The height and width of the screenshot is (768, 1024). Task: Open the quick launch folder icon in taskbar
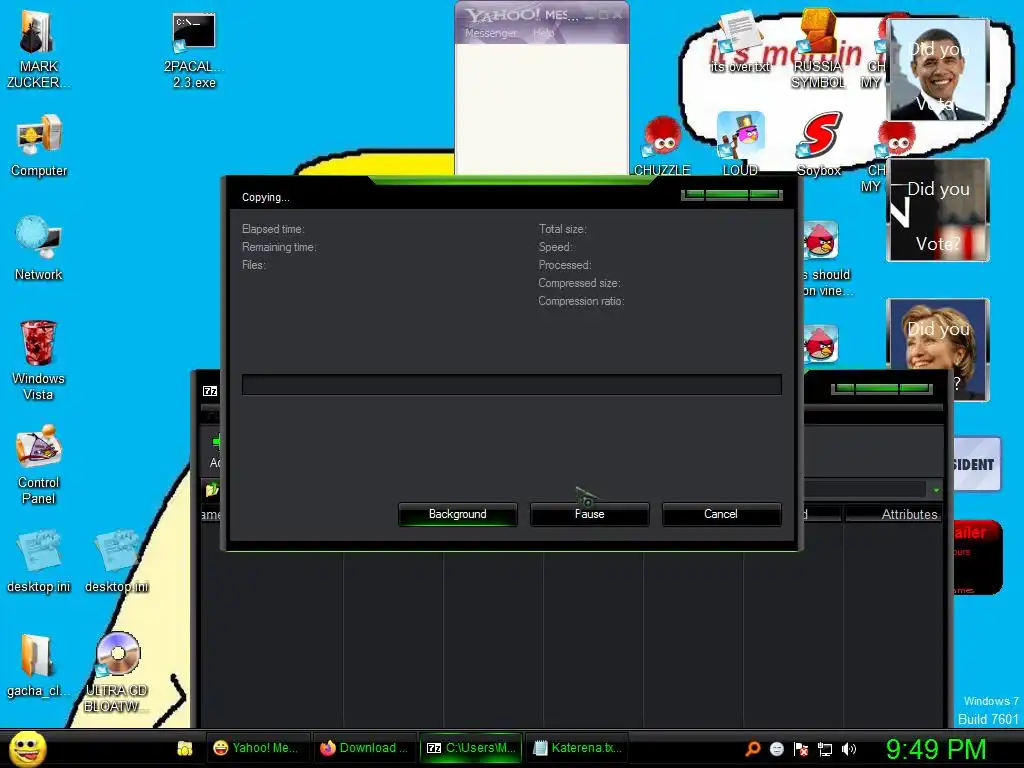point(185,748)
